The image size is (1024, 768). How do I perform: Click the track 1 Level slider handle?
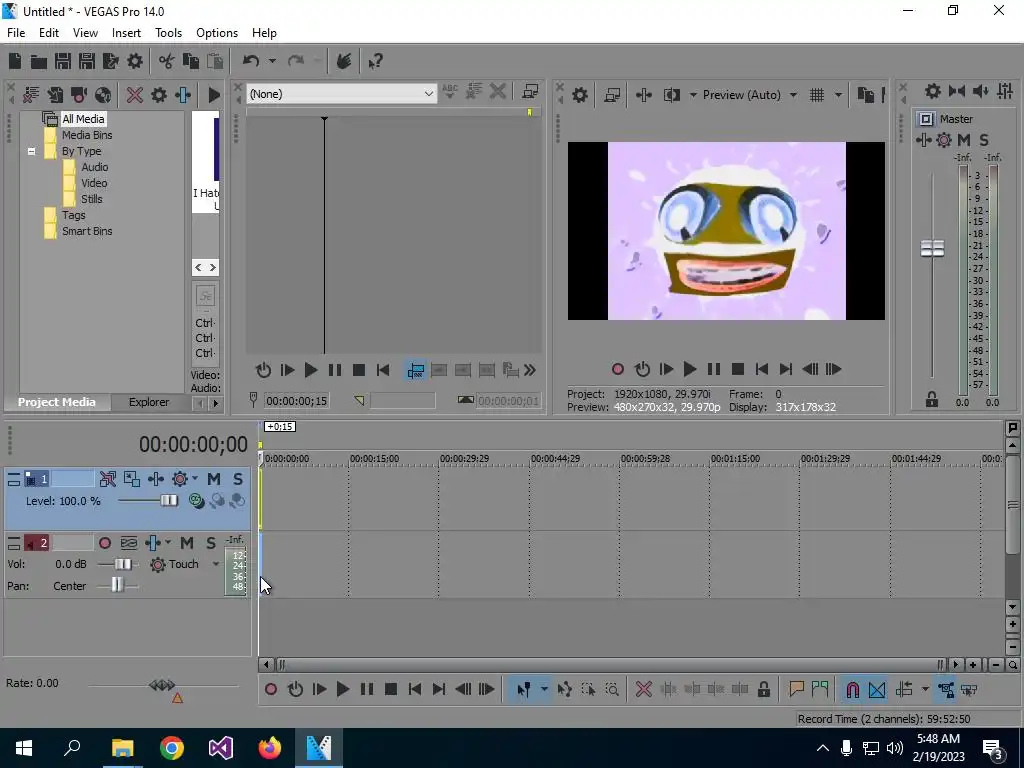169,501
